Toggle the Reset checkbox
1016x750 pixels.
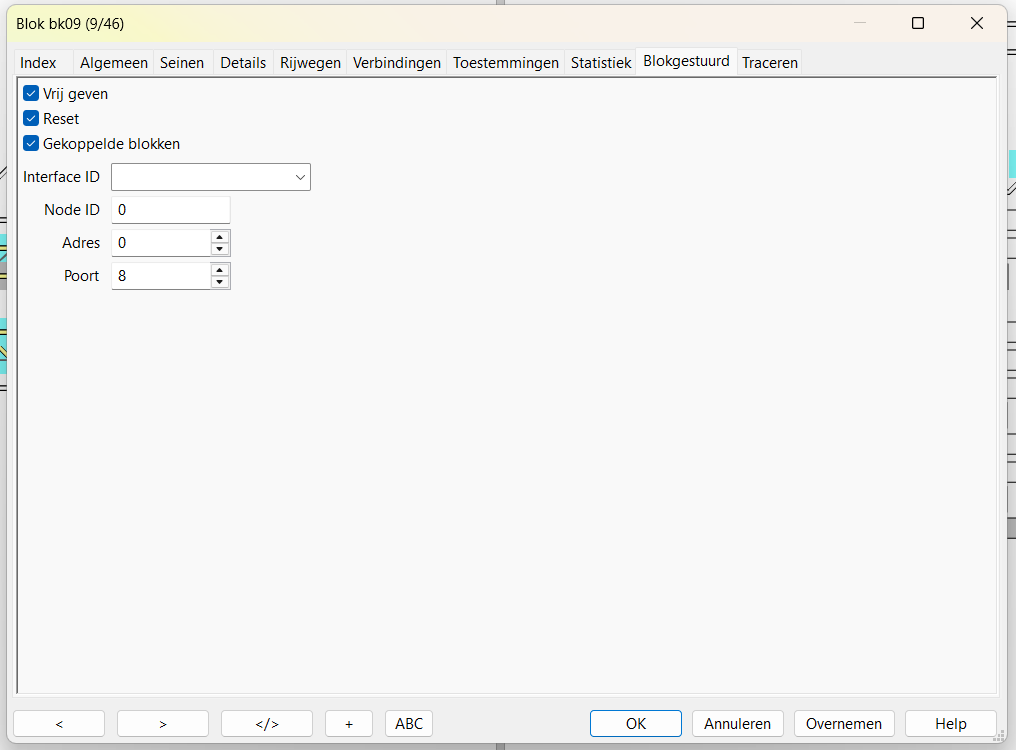(31, 119)
